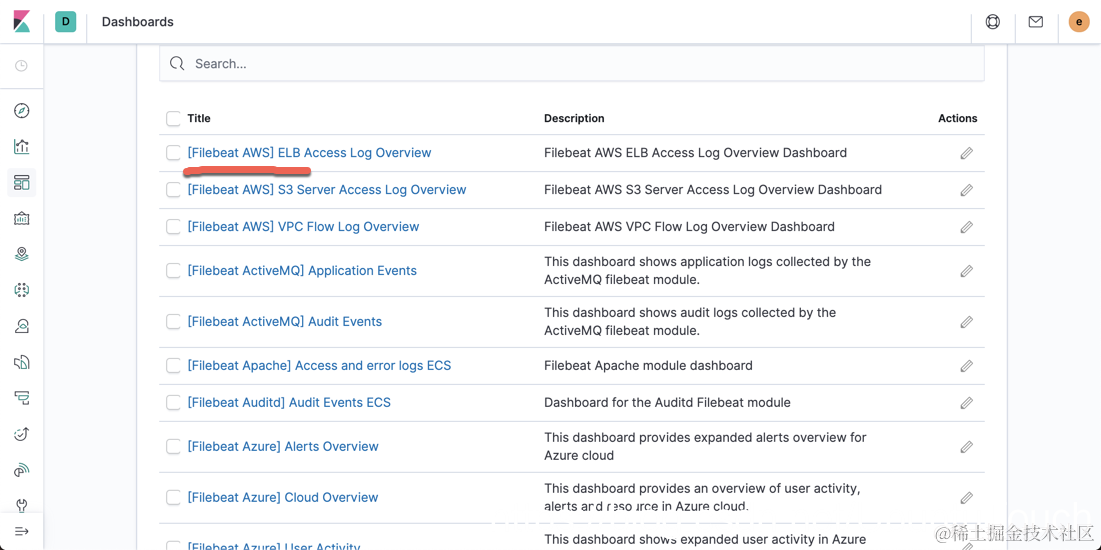Open the recently viewed clock icon

point(22,66)
